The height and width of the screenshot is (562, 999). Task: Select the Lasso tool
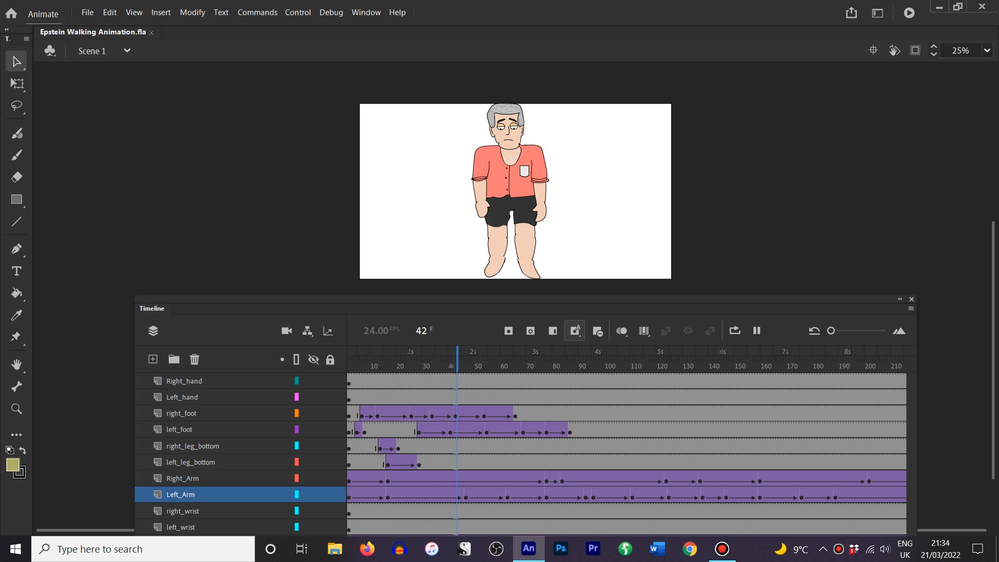[17, 106]
